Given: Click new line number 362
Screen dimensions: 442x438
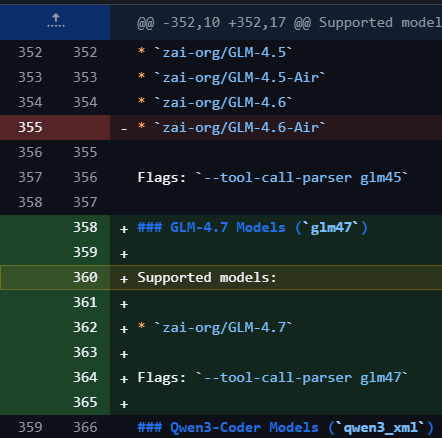Looking at the screenshot, I should click(x=85, y=327).
